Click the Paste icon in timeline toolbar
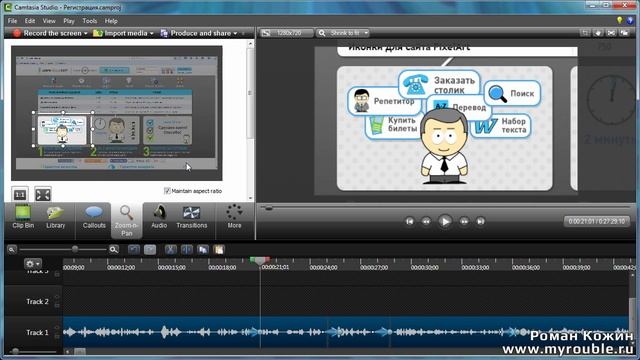 point(219,249)
